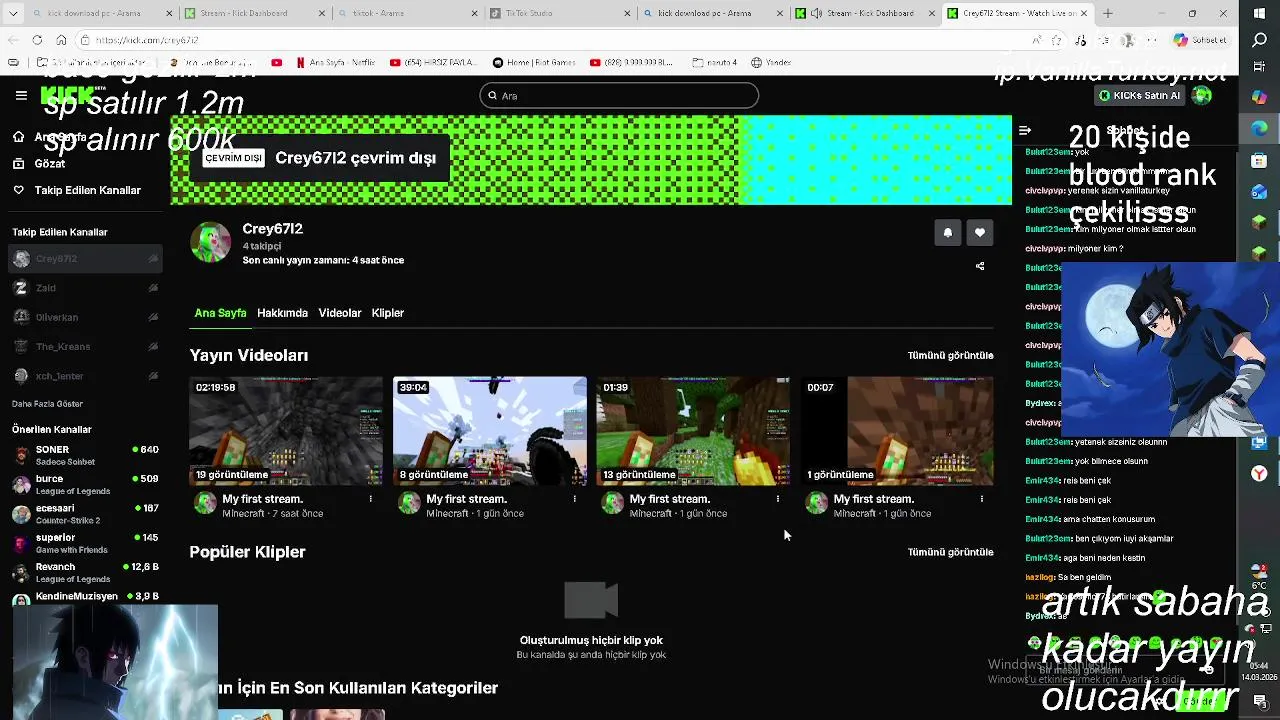Open recommended channel Revanch
The image size is (1280, 720).
point(85,572)
